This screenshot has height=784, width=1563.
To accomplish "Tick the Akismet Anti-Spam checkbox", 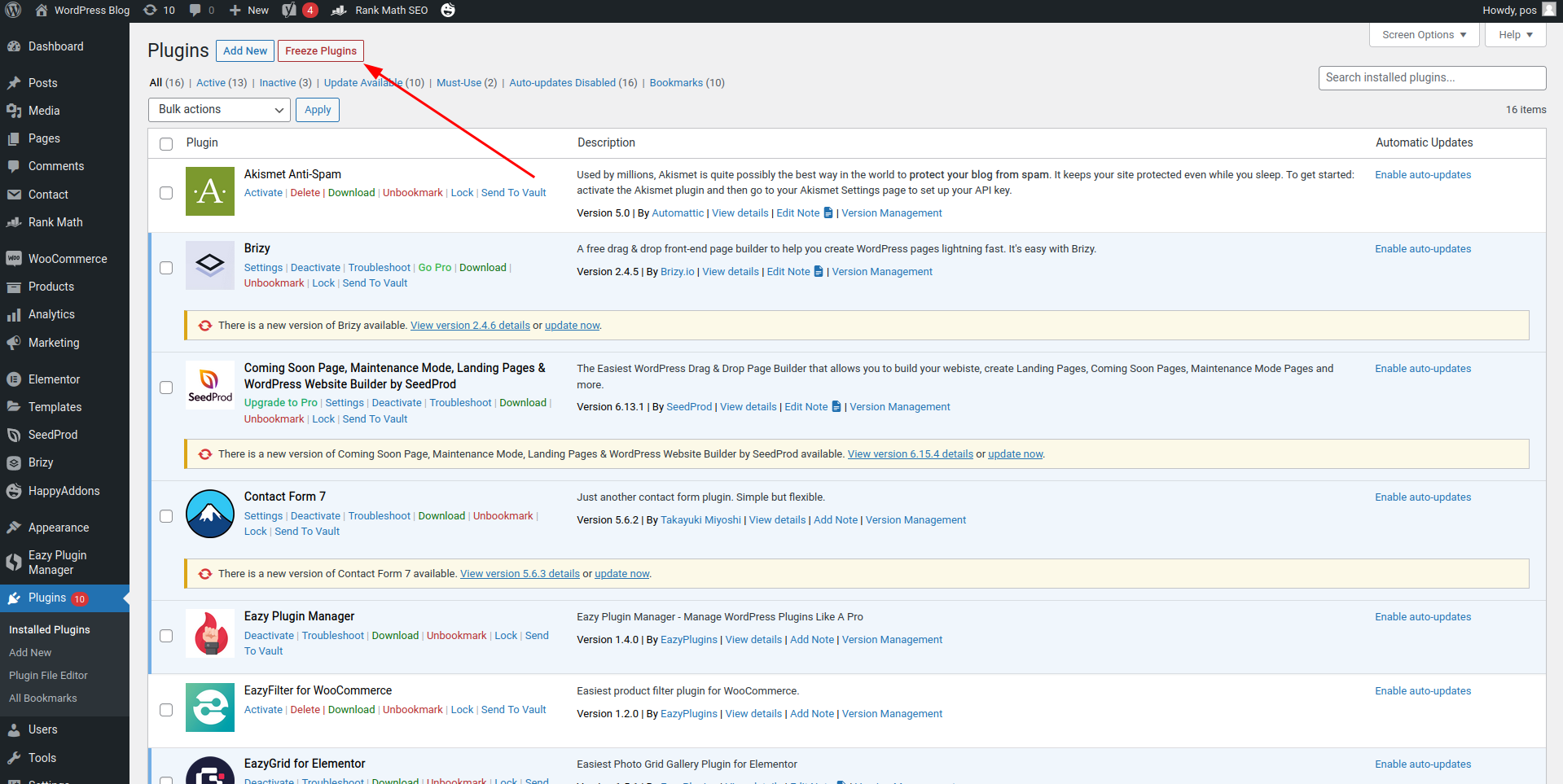I will pos(166,193).
